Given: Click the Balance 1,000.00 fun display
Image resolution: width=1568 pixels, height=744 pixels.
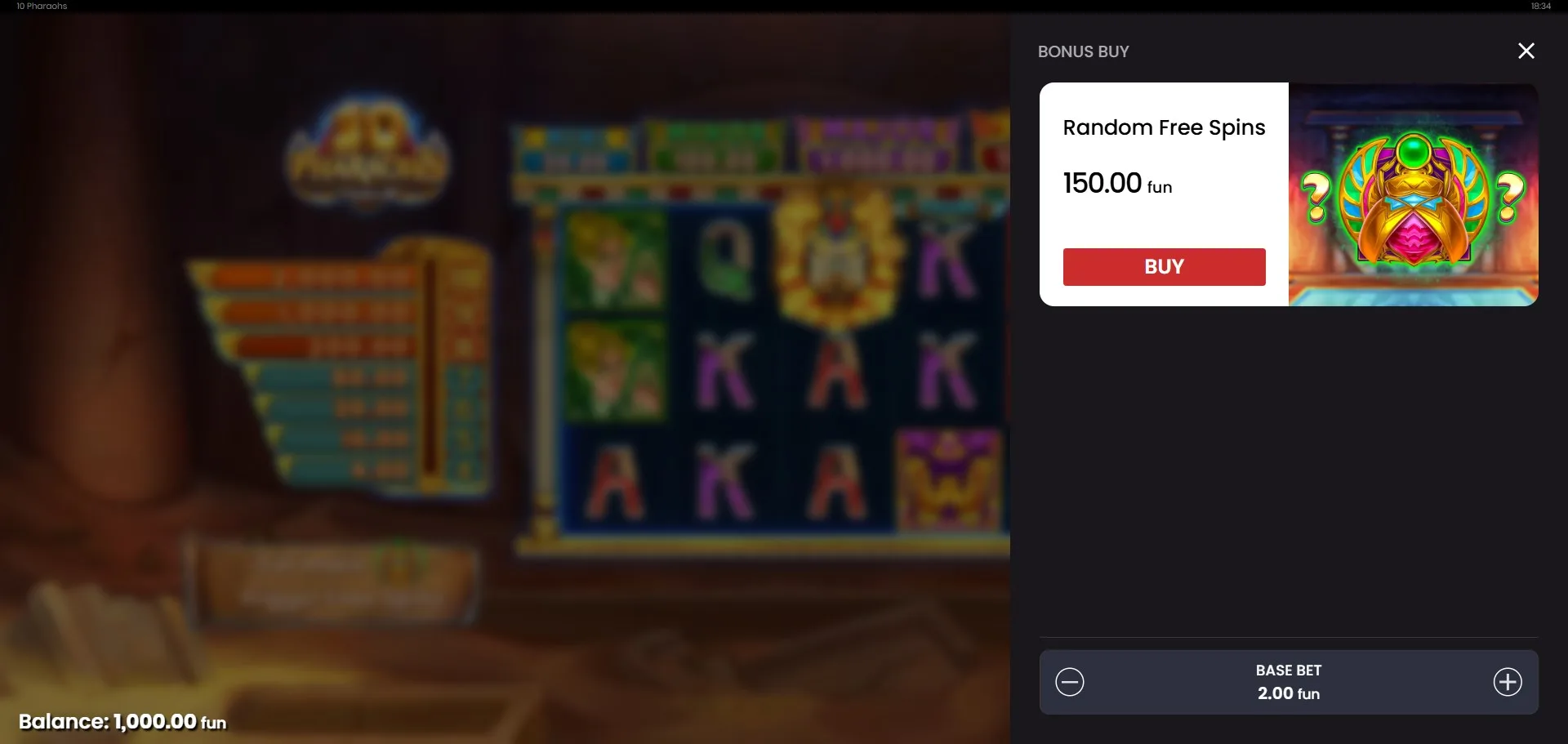Looking at the screenshot, I should click(122, 722).
